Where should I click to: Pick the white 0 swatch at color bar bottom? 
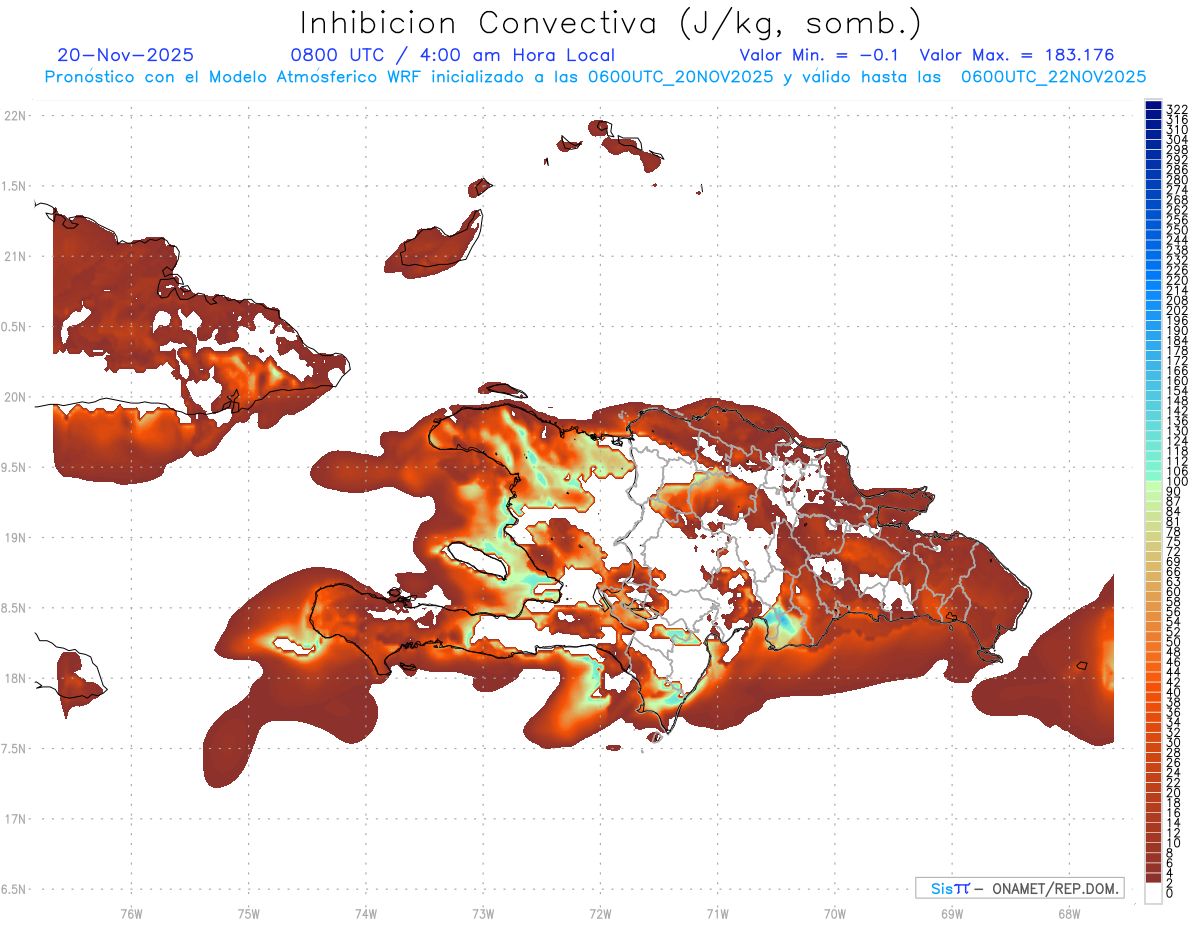tap(1153, 895)
